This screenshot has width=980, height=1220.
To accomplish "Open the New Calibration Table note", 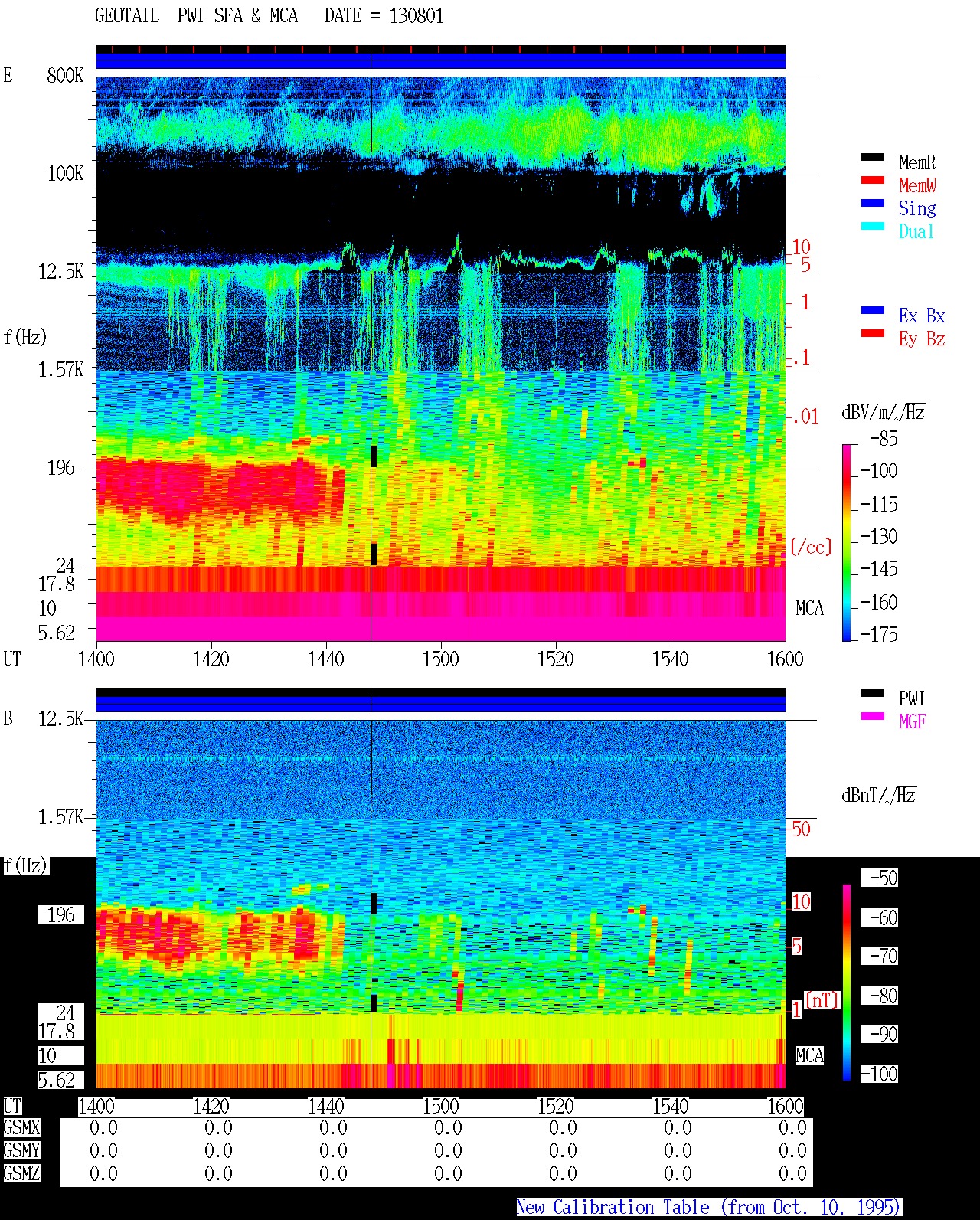I will click(x=709, y=1207).
